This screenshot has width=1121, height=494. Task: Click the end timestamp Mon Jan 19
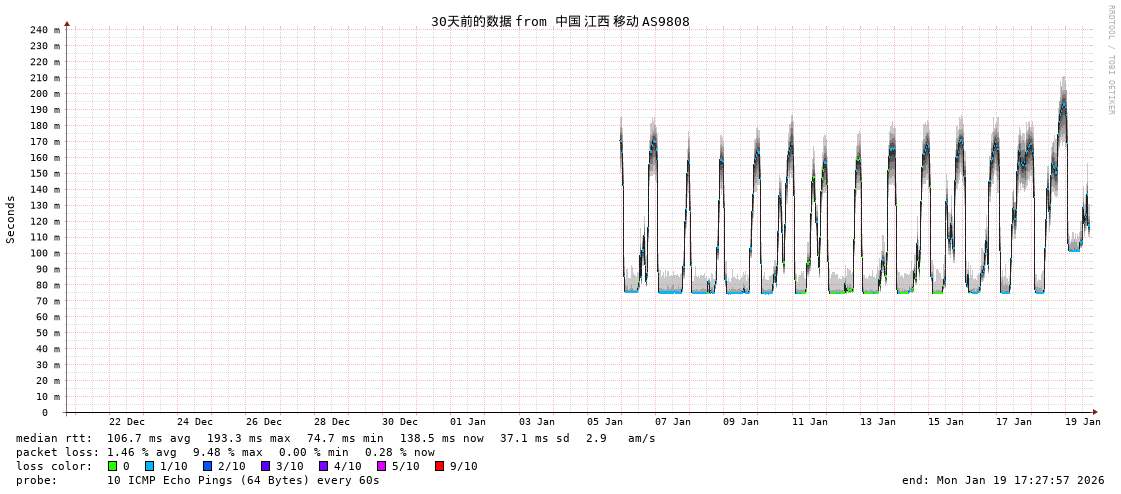click(x=1003, y=480)
